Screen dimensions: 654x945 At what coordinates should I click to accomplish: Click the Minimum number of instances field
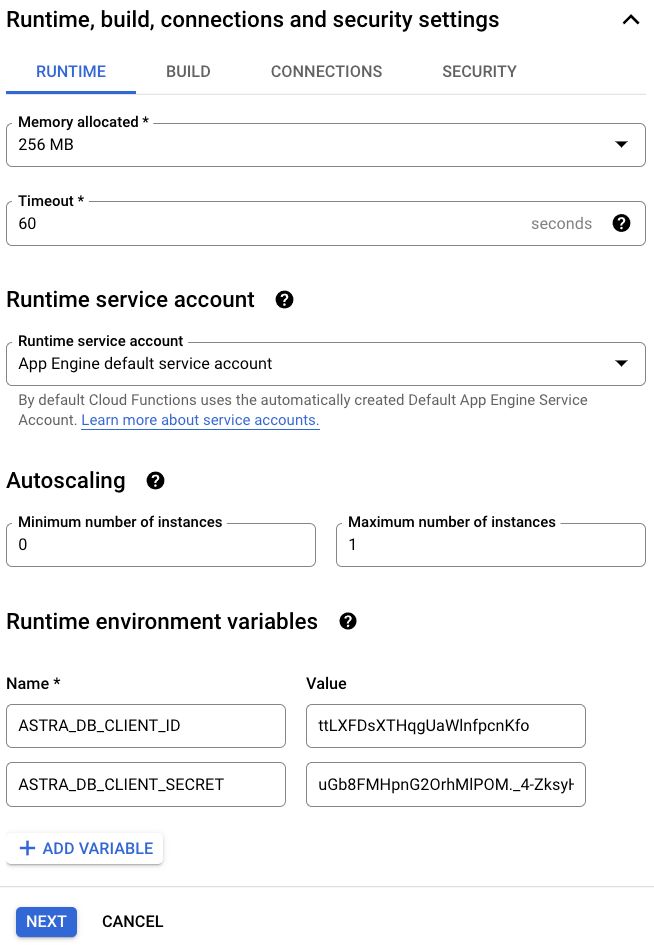coord(161,545)
